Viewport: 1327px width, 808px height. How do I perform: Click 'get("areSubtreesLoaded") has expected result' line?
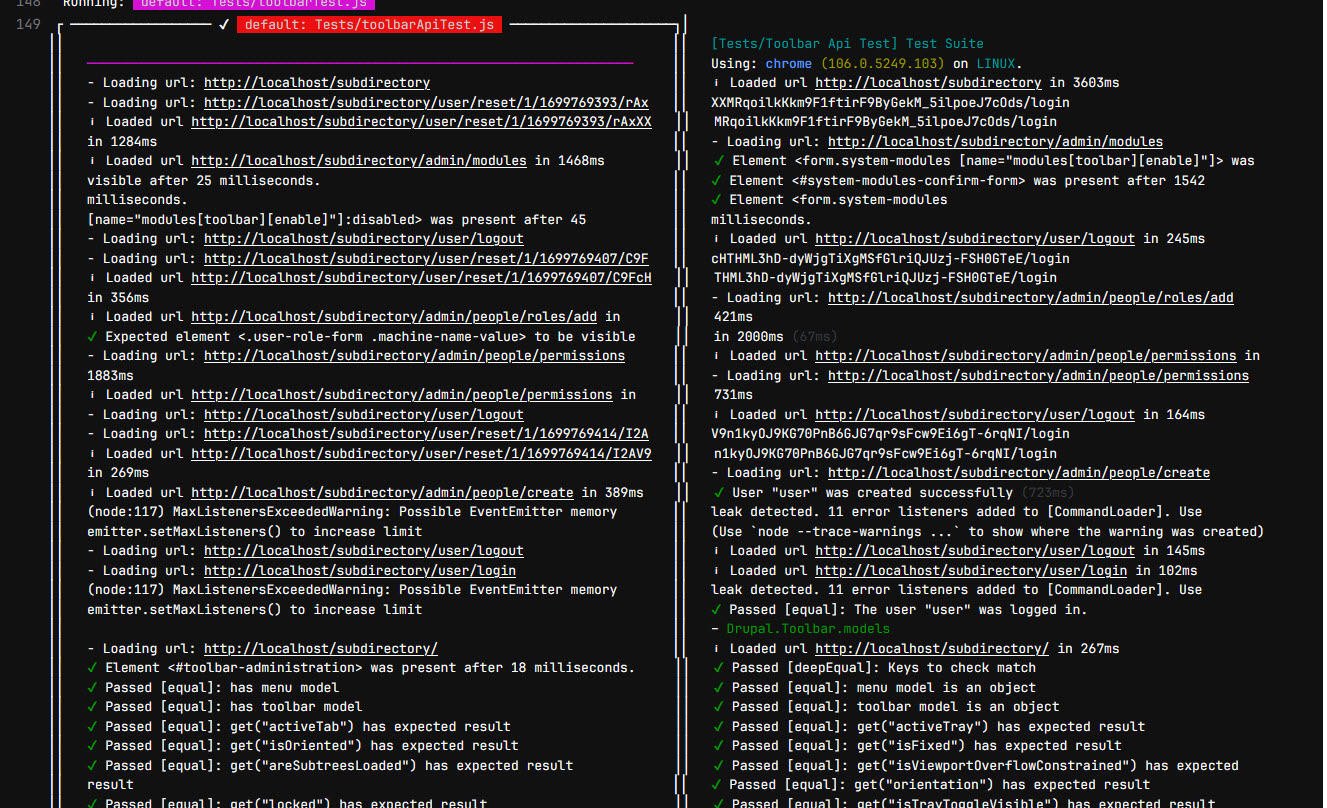[330, 766]
